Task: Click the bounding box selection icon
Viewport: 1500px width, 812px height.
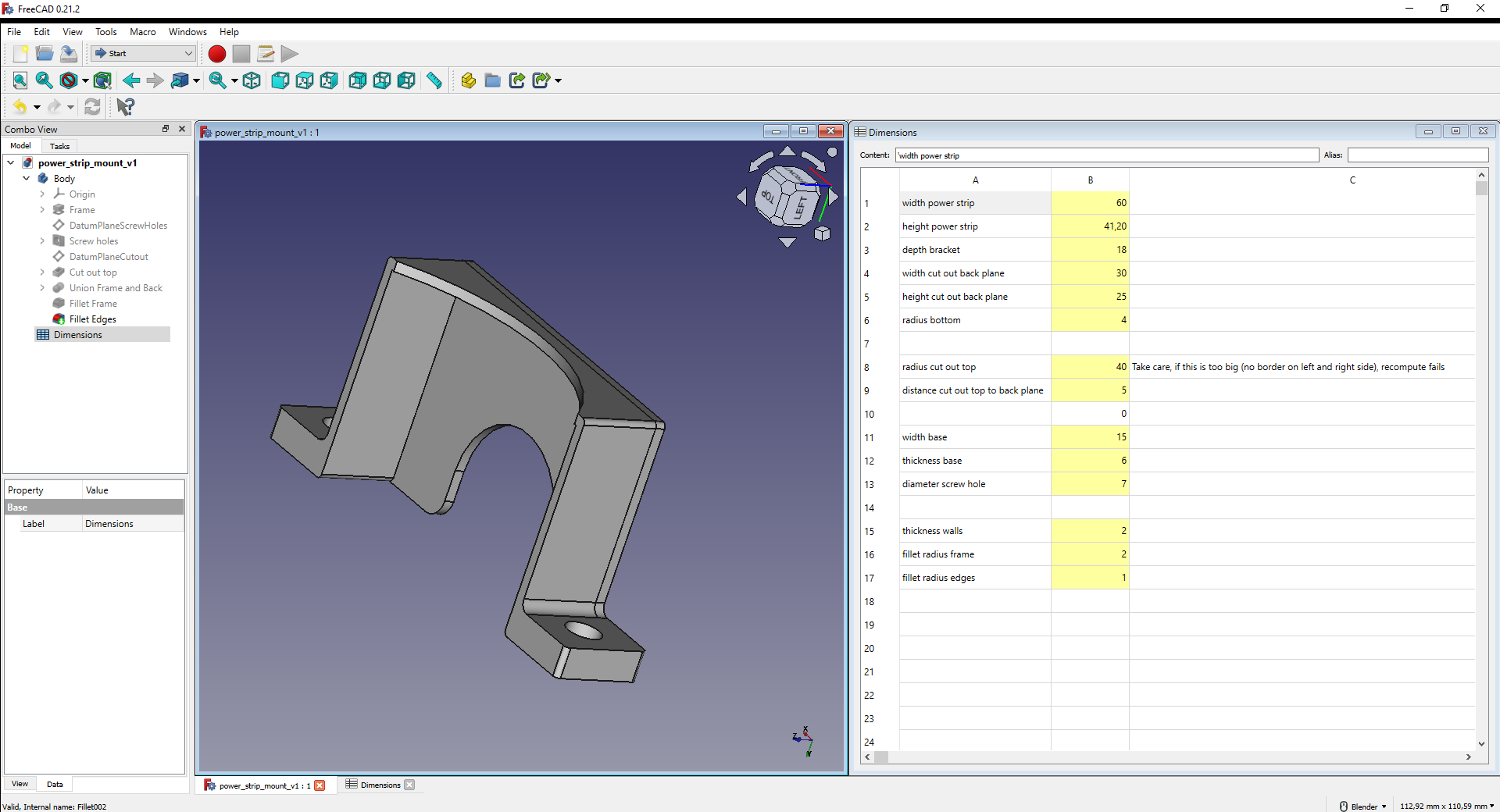Action: [x=102, y=80]
